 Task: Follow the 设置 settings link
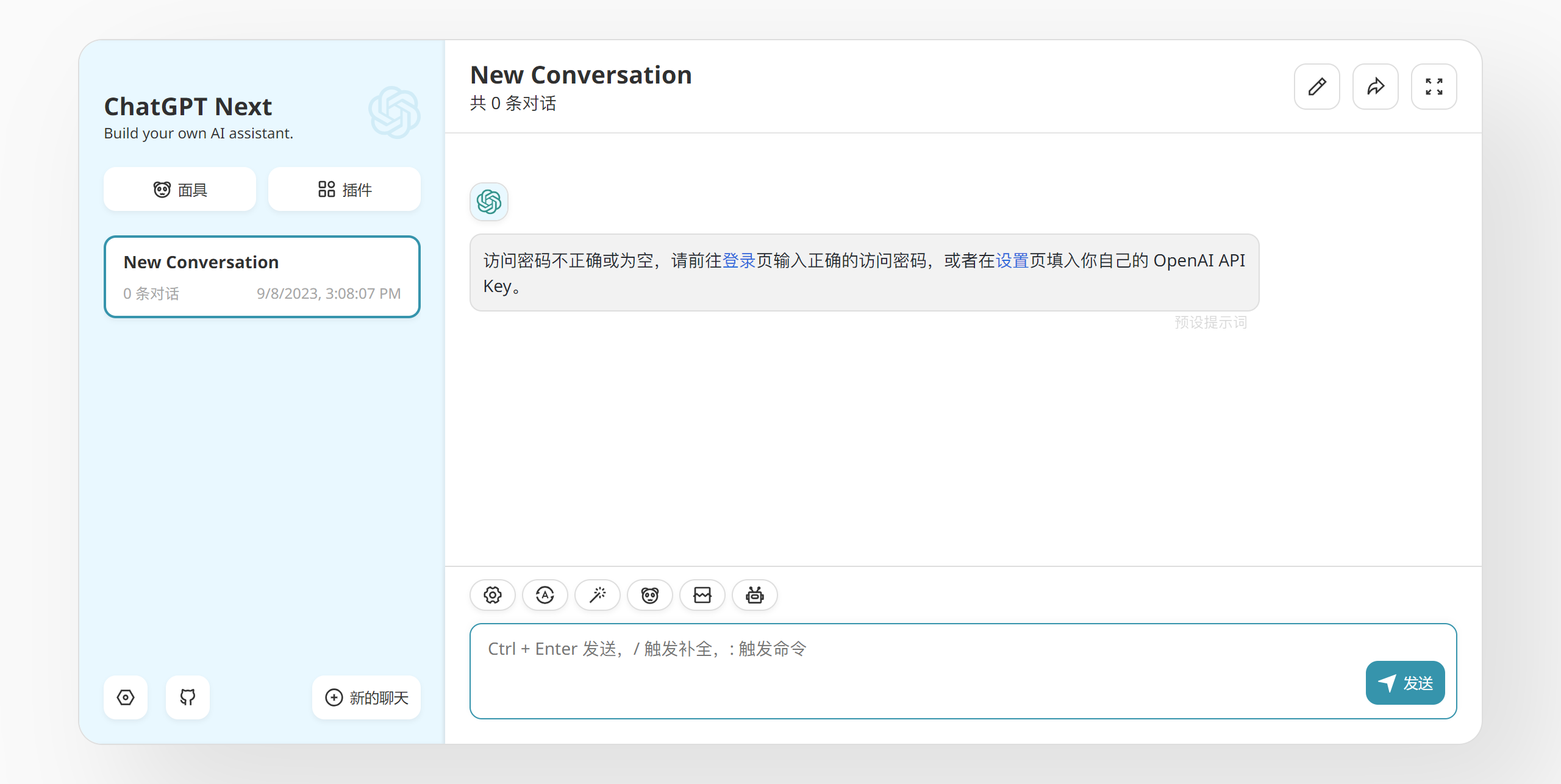tap(1012, 261)
